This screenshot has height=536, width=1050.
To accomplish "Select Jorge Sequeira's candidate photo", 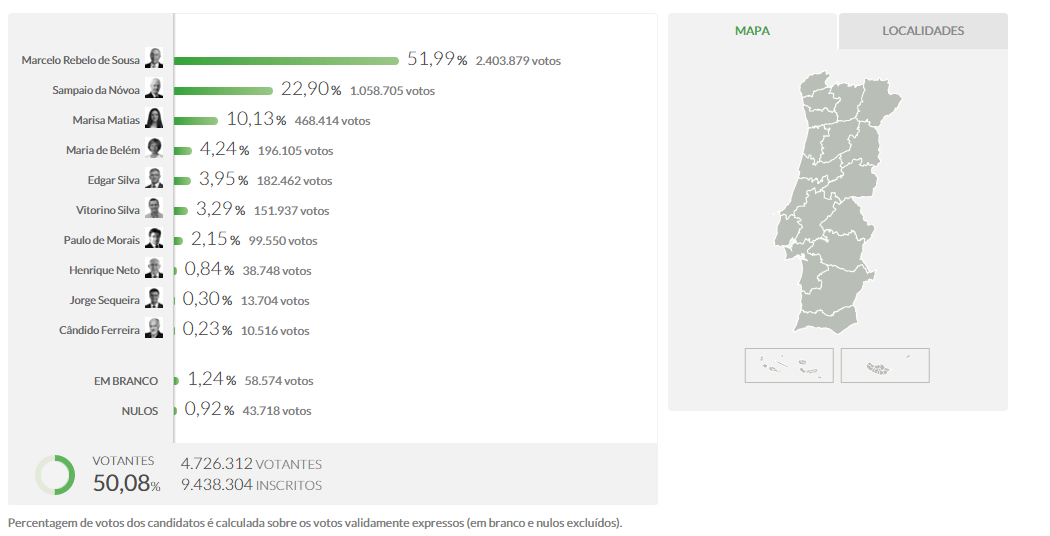I will tap(154, 299).
